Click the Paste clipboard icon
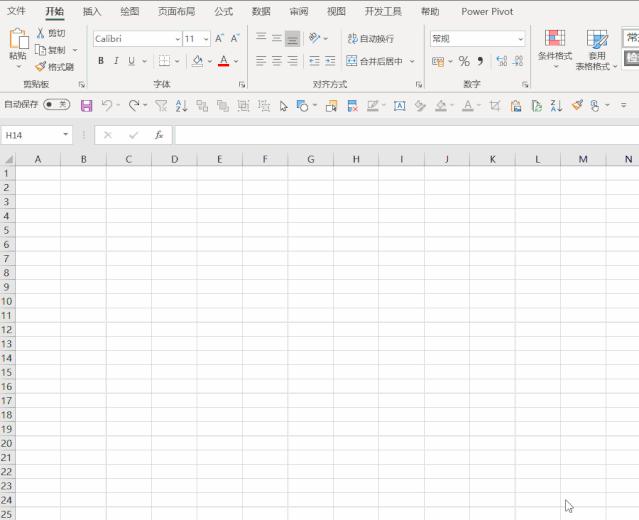Screen dimensions: 639x520 pyautogui.click(x=18, y=39)
